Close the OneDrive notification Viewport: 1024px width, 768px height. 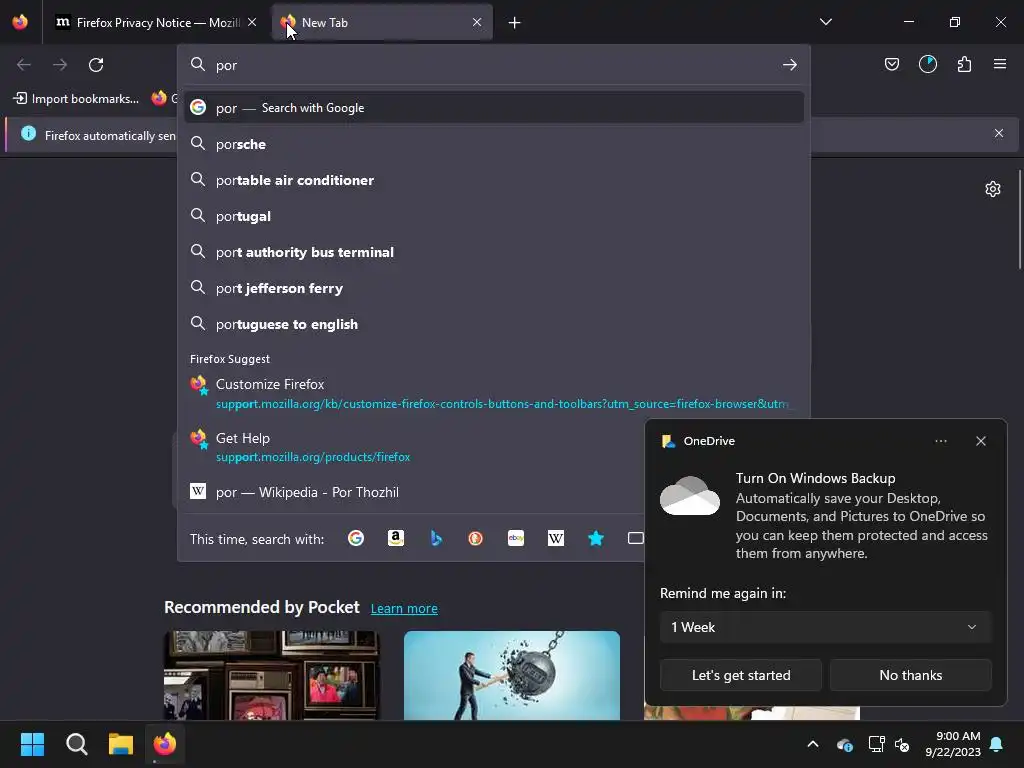tap(981, 441)
